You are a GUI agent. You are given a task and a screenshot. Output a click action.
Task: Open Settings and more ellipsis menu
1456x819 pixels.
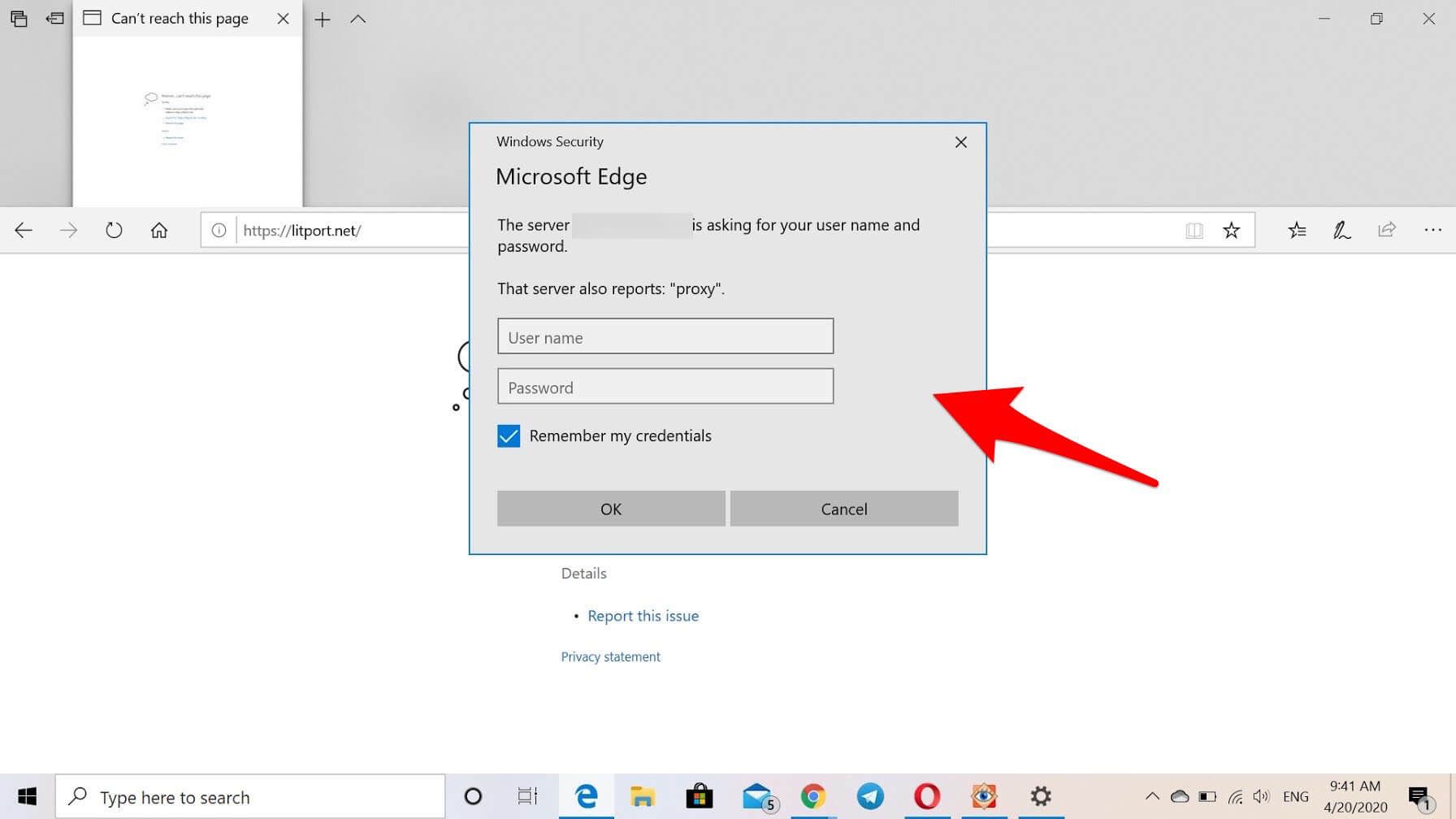[1432, 231]
